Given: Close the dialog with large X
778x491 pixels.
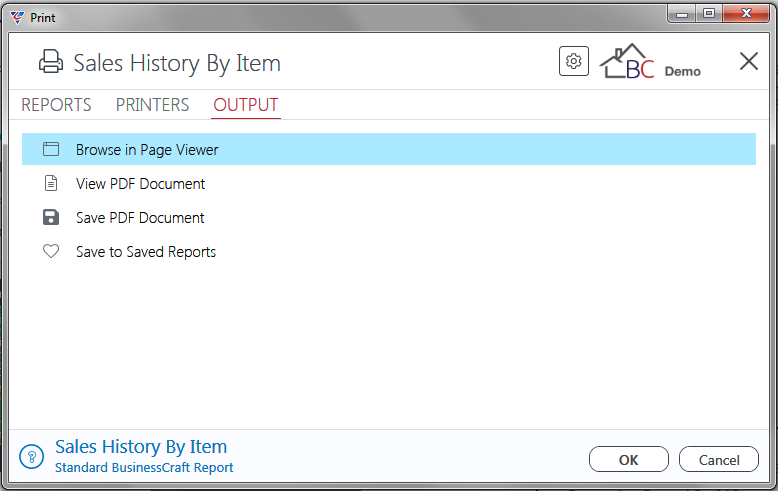Looking at the screenshot, I should (x=749, y=61).
